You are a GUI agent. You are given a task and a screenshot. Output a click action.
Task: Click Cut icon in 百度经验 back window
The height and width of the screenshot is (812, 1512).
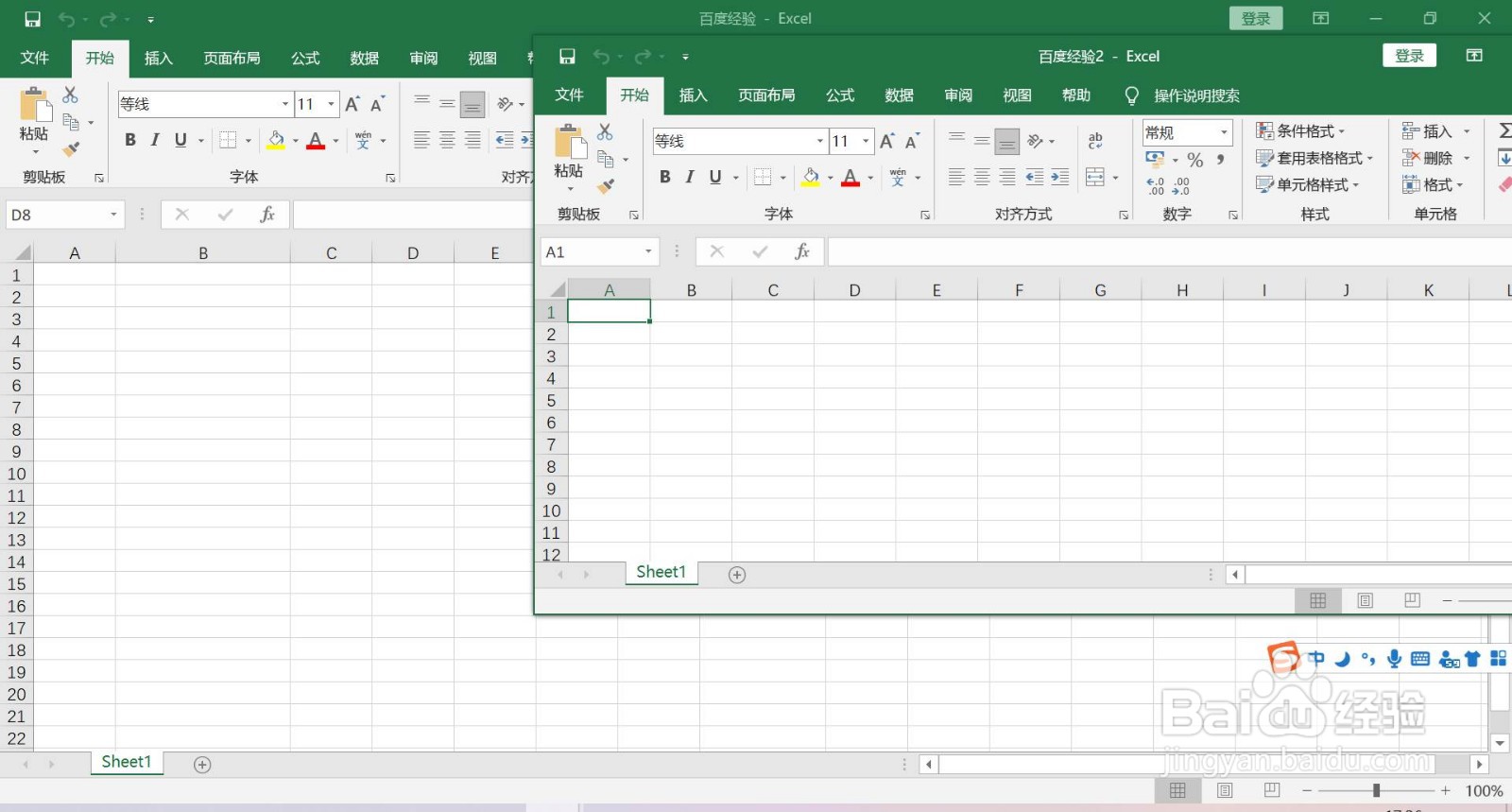coord(70,95)
